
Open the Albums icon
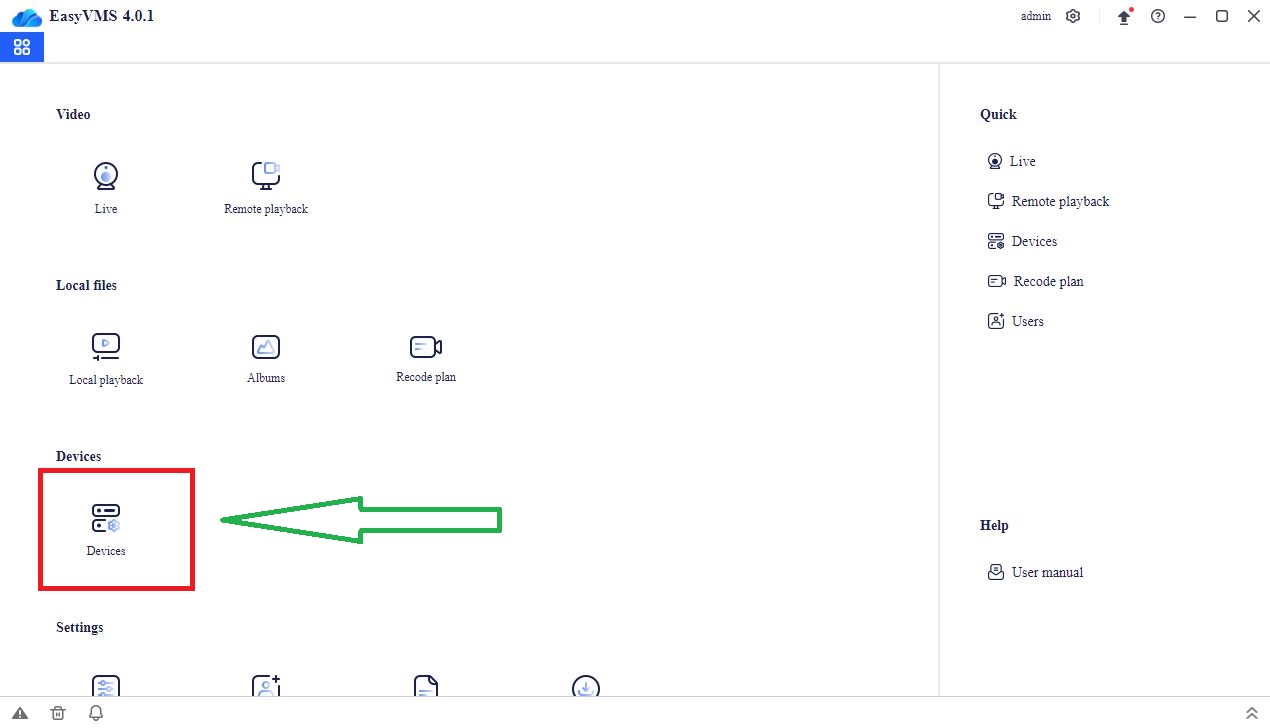click(x=266, y=348)
